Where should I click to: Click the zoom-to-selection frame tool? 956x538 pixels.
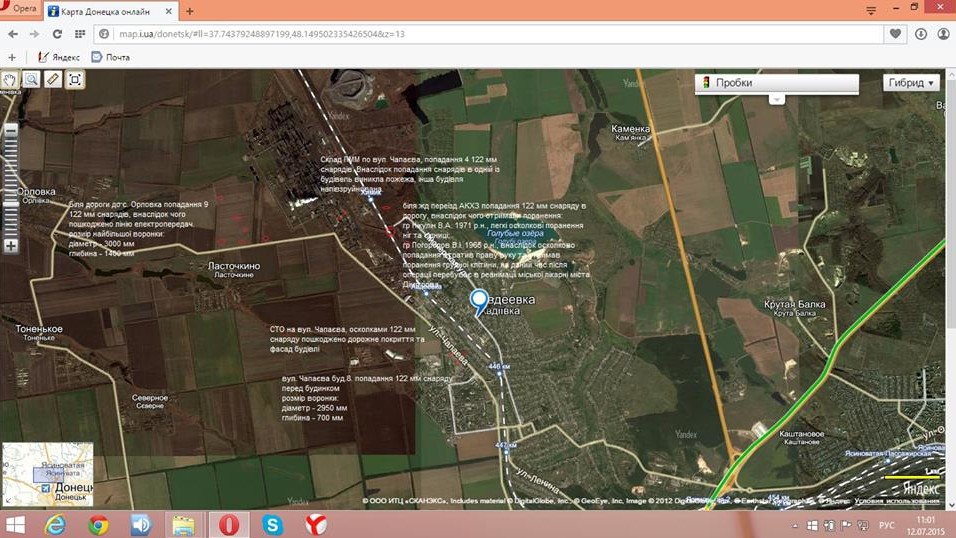(x=75, y=79)
